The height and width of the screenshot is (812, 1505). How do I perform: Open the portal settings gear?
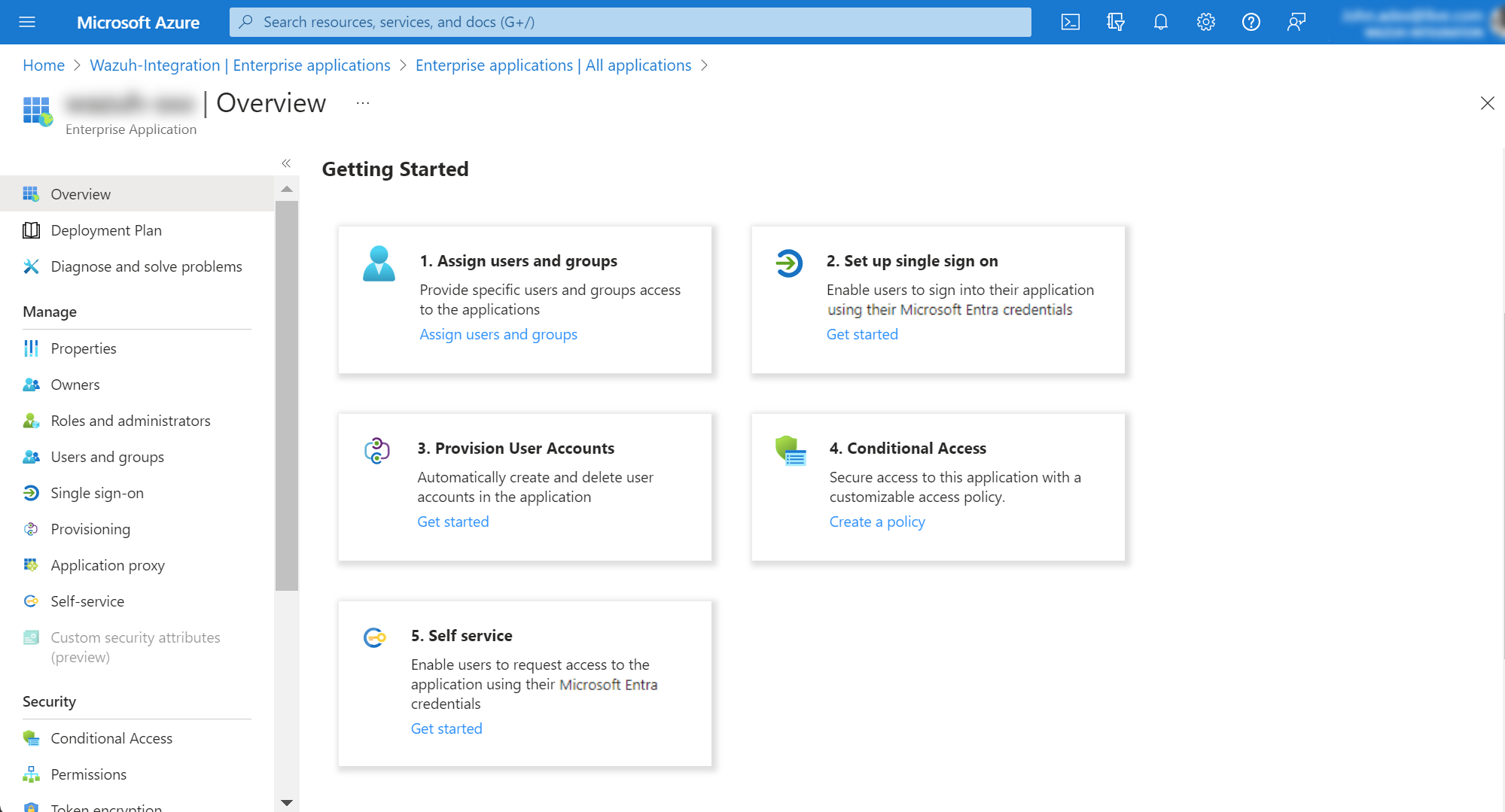point(1205,22)
